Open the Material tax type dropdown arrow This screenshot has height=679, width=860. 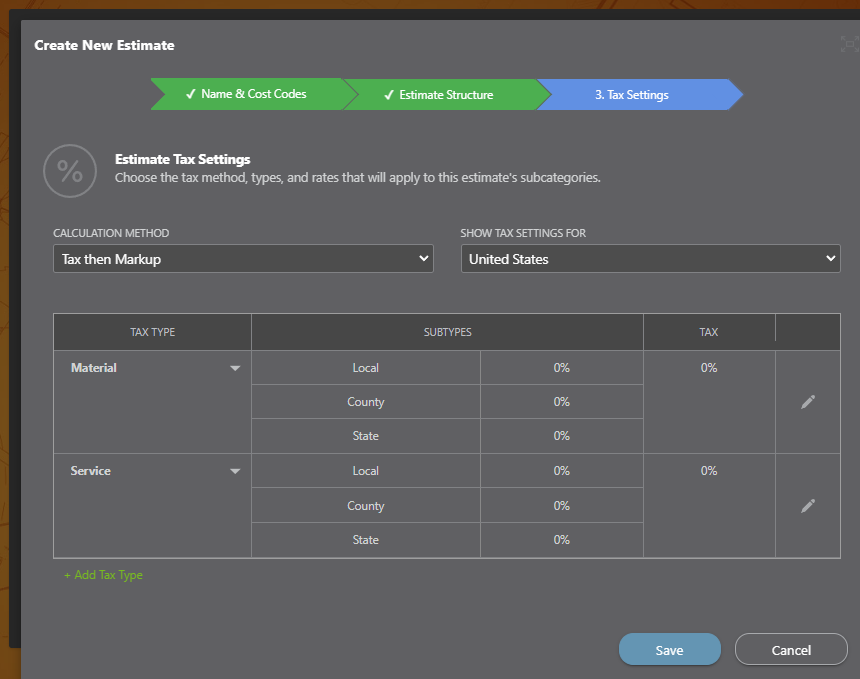click(x=236, y=367)
